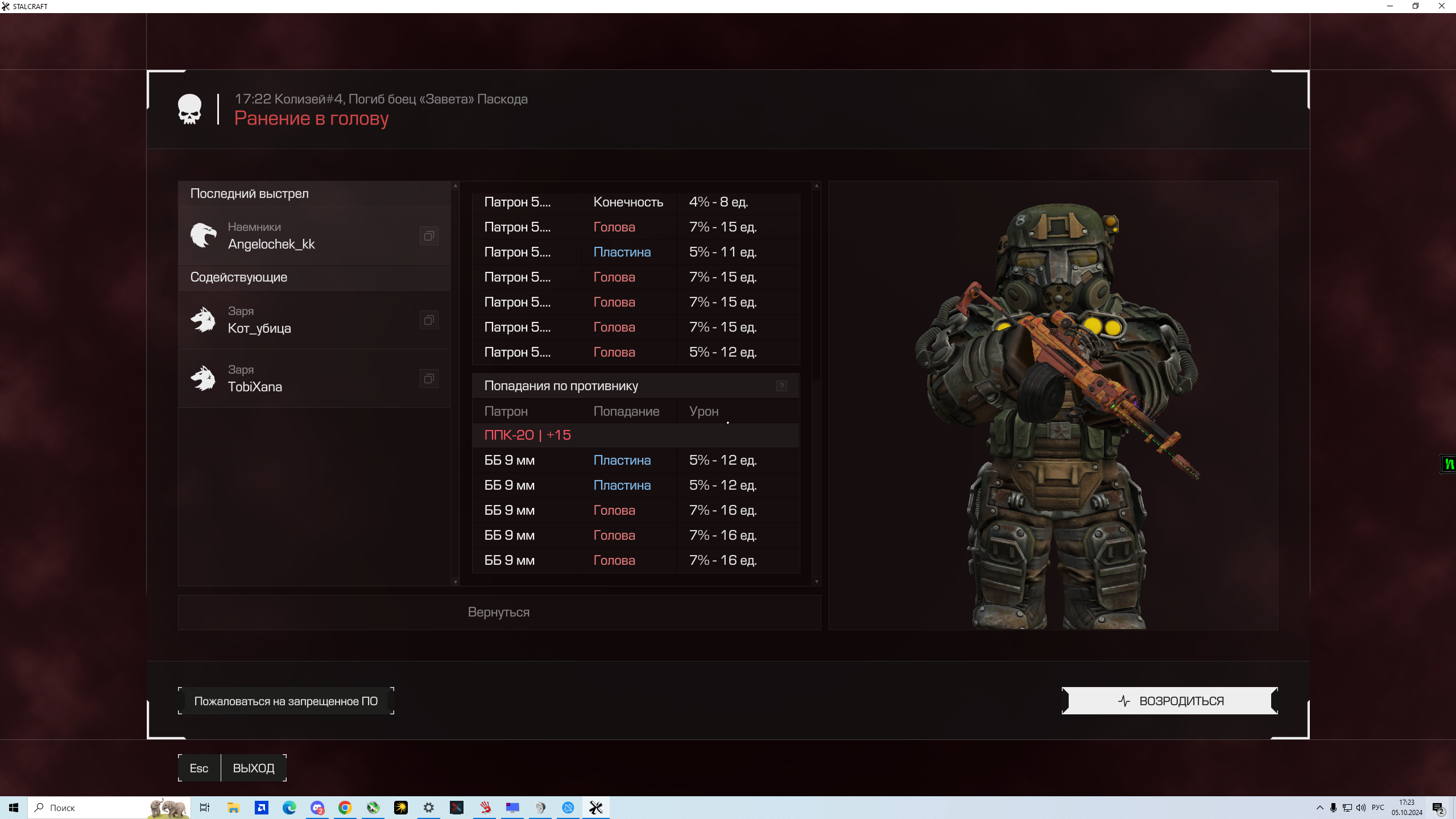
Task: Respawn with the ВОЗРОДИТЬСЯ button
Action: click(1170, 701)
